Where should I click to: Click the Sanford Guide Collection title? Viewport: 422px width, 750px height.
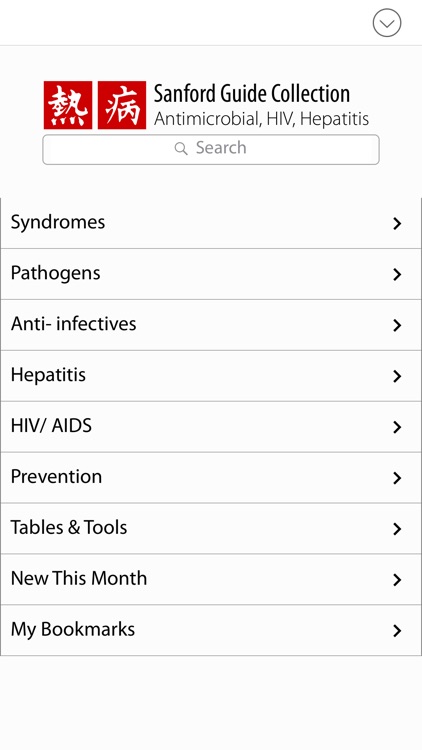(x=252, y=94)
